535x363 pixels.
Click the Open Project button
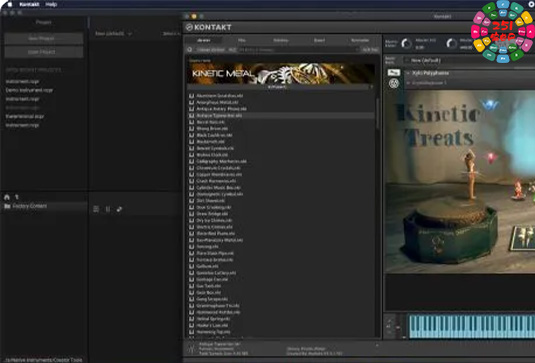pos(44,52)
